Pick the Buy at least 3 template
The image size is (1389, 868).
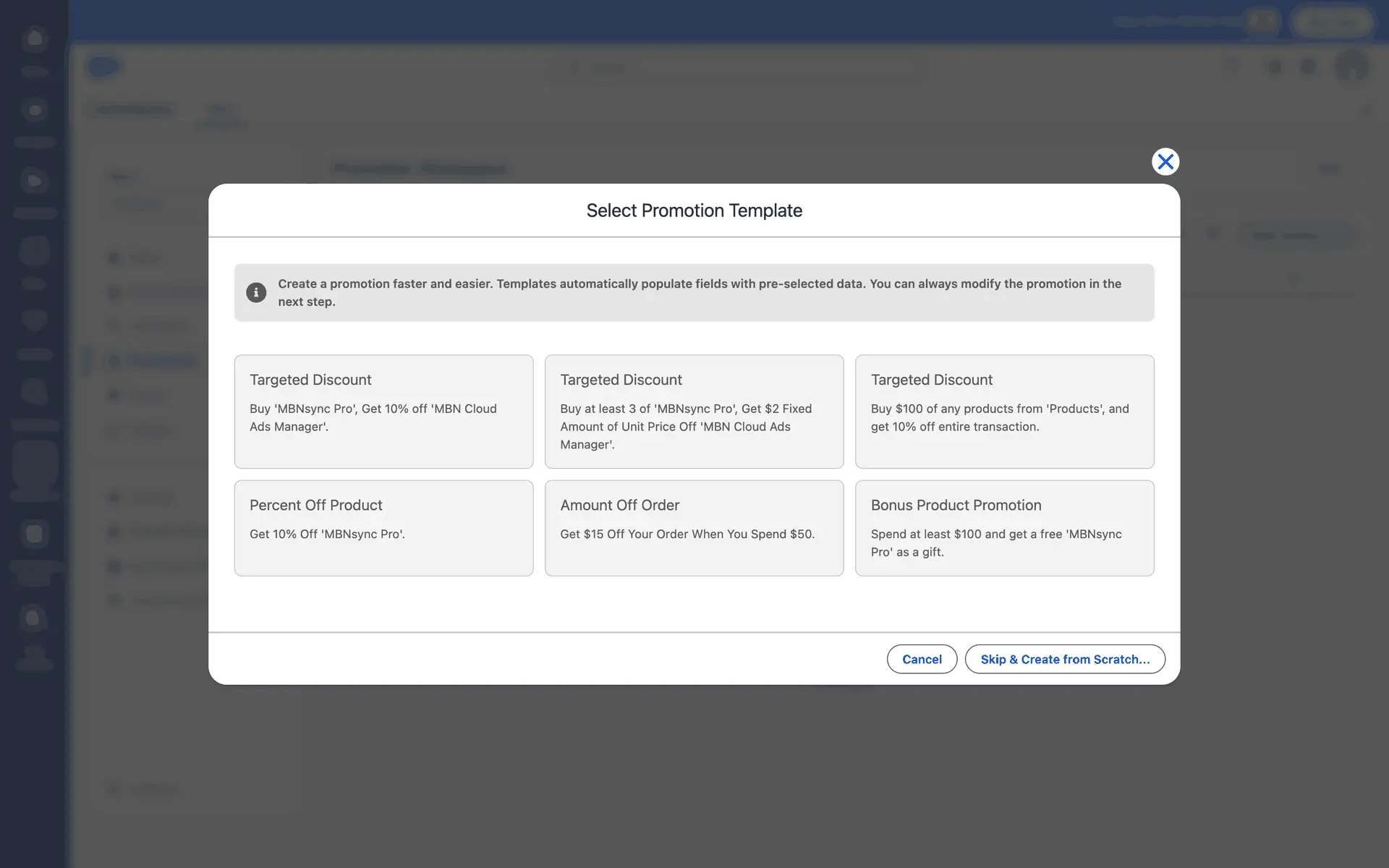[694, 411]
